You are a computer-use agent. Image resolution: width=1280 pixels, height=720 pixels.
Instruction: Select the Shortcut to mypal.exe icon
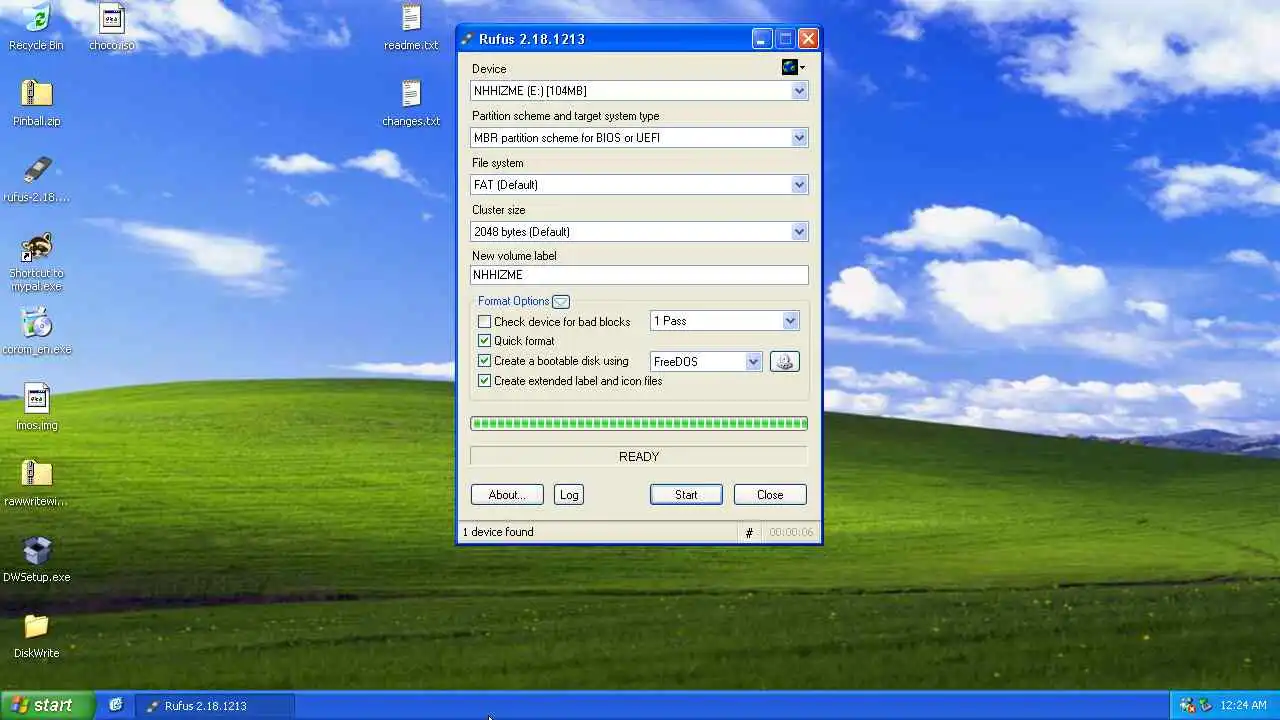(x=36, y=262)
